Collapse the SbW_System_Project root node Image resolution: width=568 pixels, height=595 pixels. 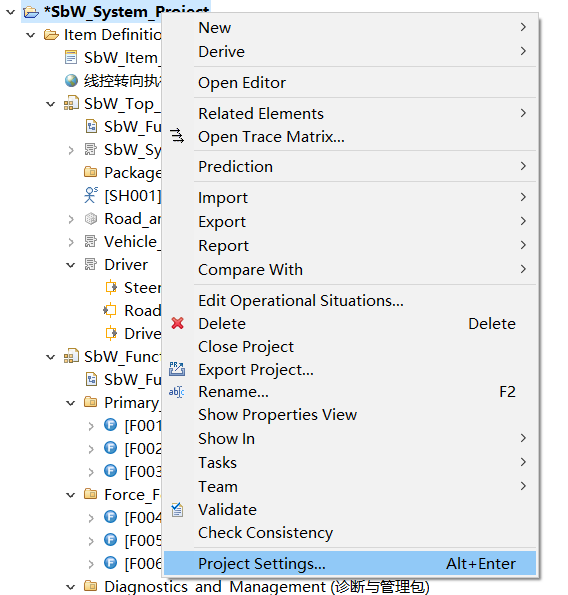(11, 12)
